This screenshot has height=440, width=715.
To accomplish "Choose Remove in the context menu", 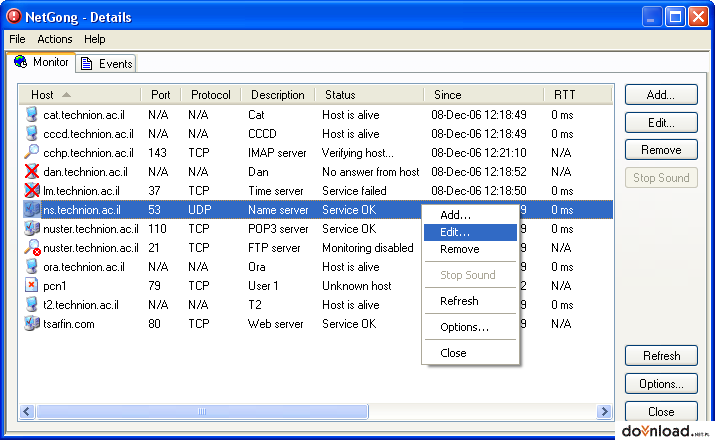I will [x=470, y=249].
